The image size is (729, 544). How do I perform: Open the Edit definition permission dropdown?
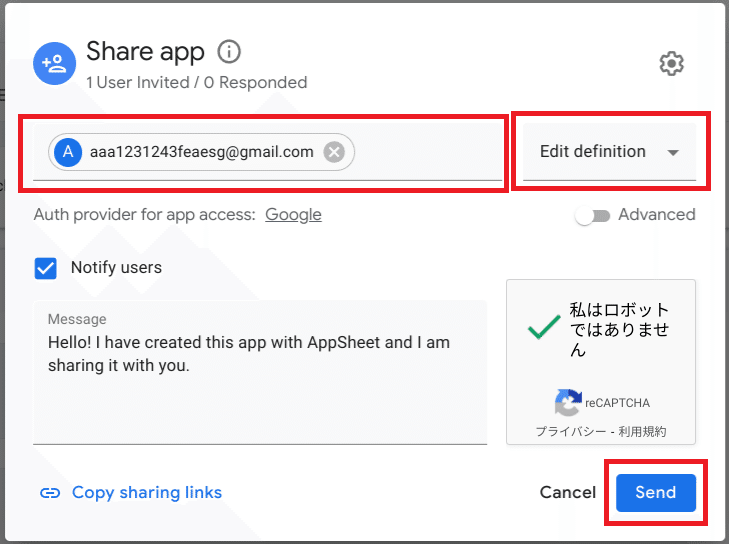609,152
